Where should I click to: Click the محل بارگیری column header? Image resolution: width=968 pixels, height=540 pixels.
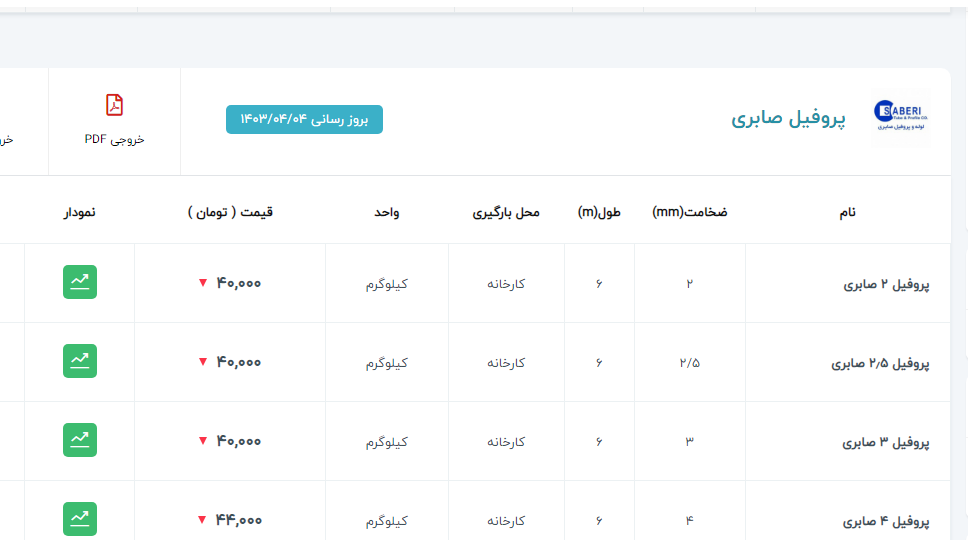(506, 212)
